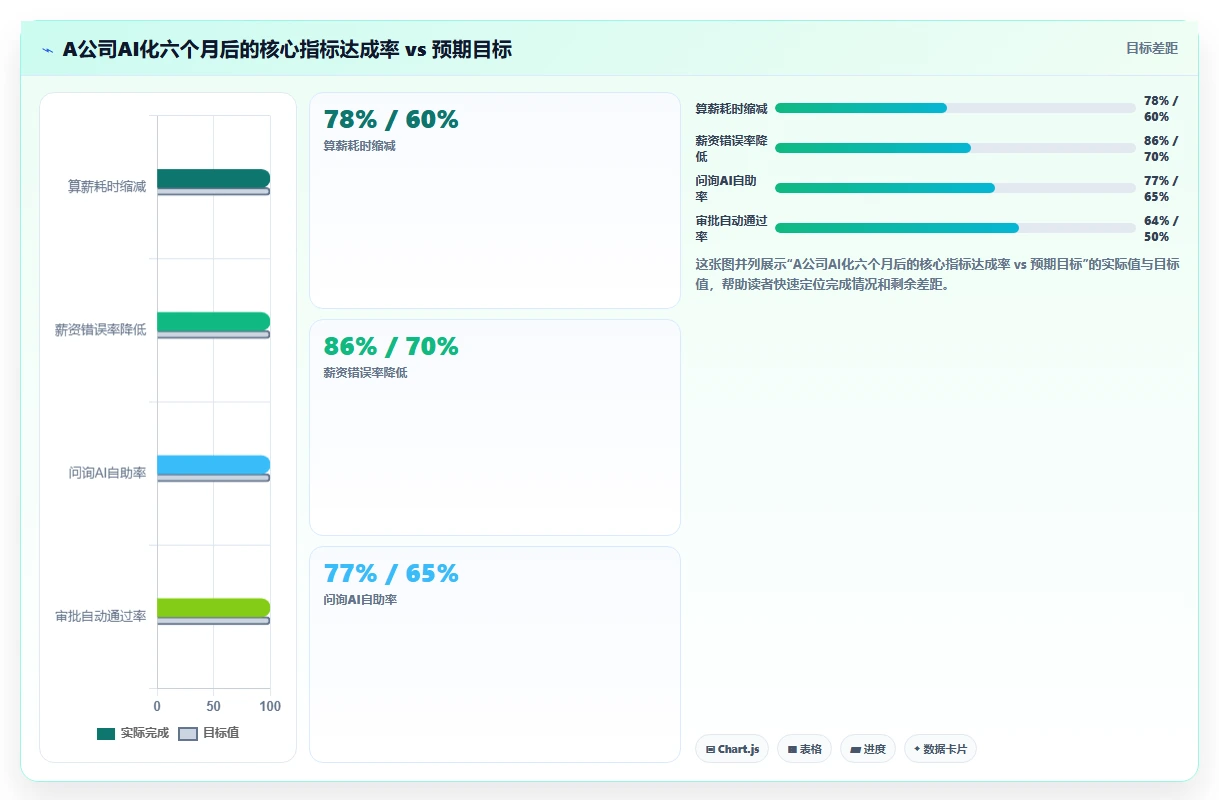
Task: Click the 问询AI自助率 progress bar
Action: coord(955,188)
